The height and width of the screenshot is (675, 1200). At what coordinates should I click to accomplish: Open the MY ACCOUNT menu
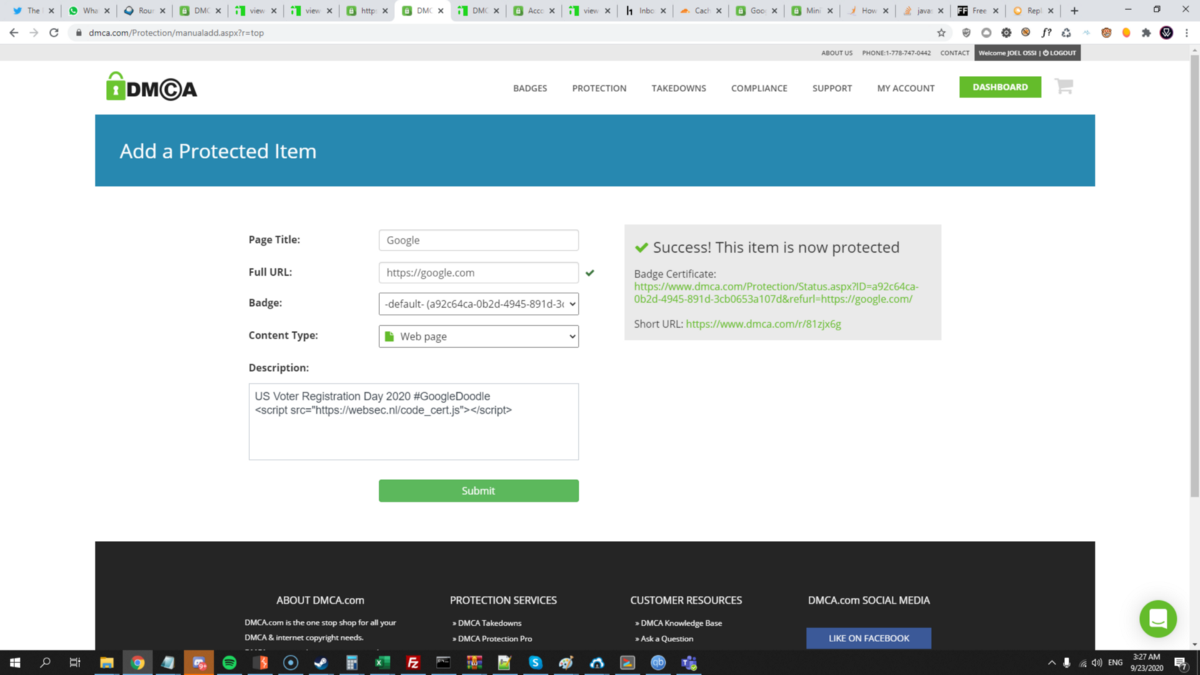click(906, 88)
